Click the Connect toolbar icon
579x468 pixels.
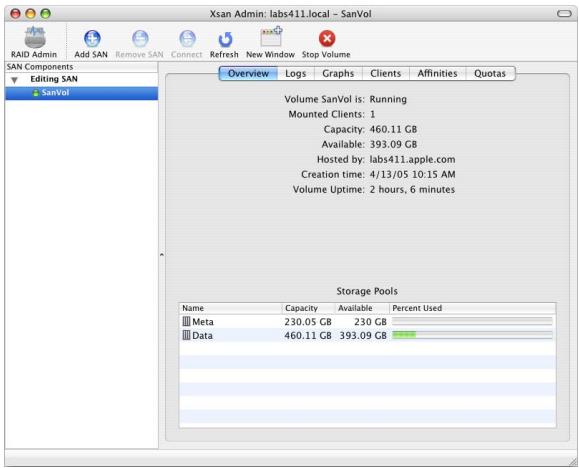click(188, 38)
